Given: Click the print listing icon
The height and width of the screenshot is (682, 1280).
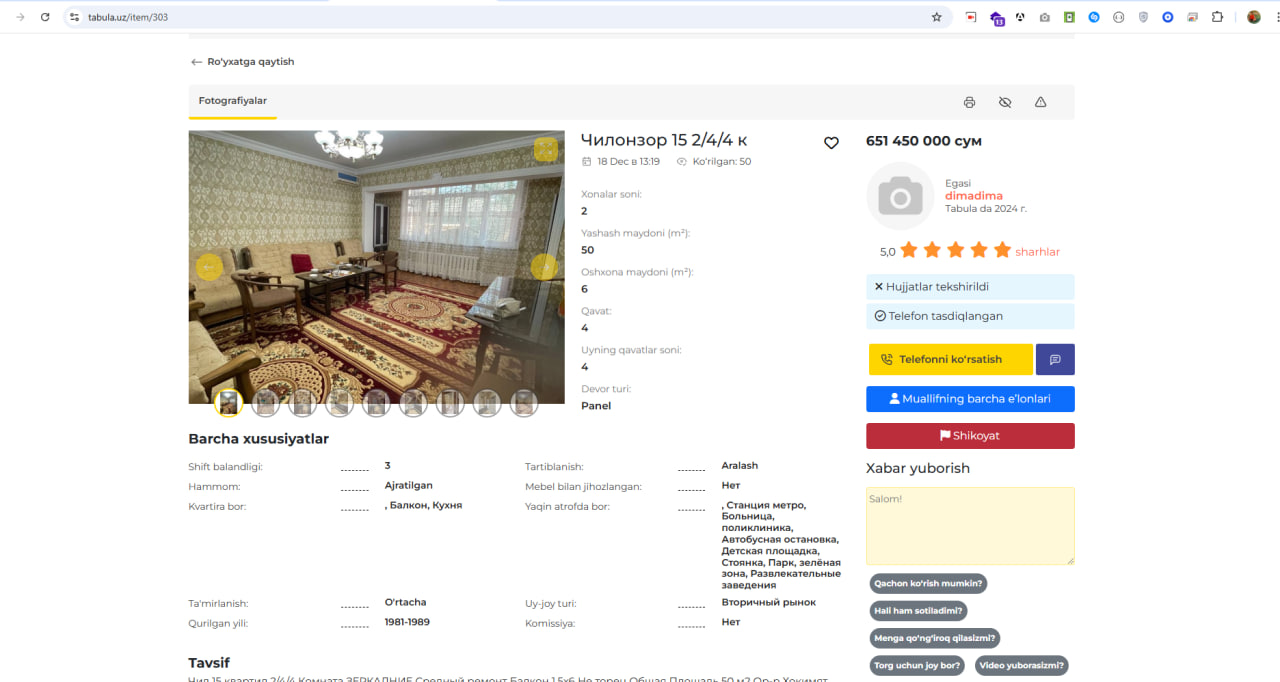Looking at the screenshot, I should pos(969,102).
